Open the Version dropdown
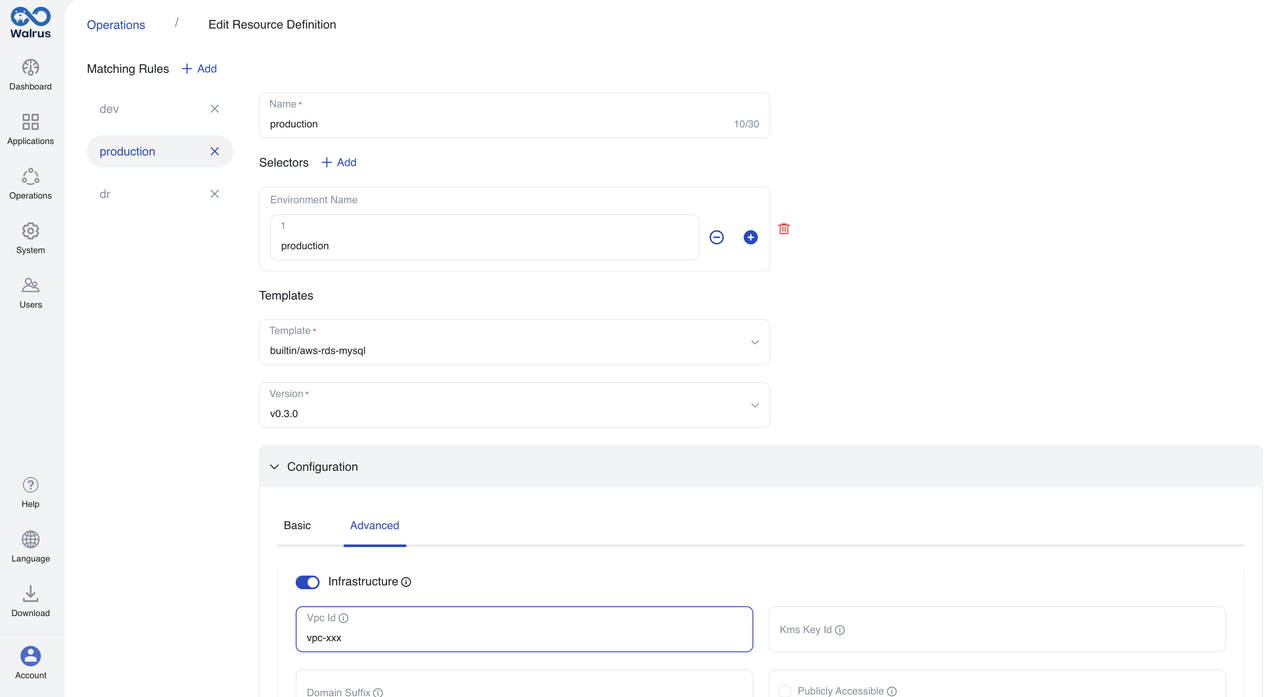 pyautogui.click(x=514, y=405)
